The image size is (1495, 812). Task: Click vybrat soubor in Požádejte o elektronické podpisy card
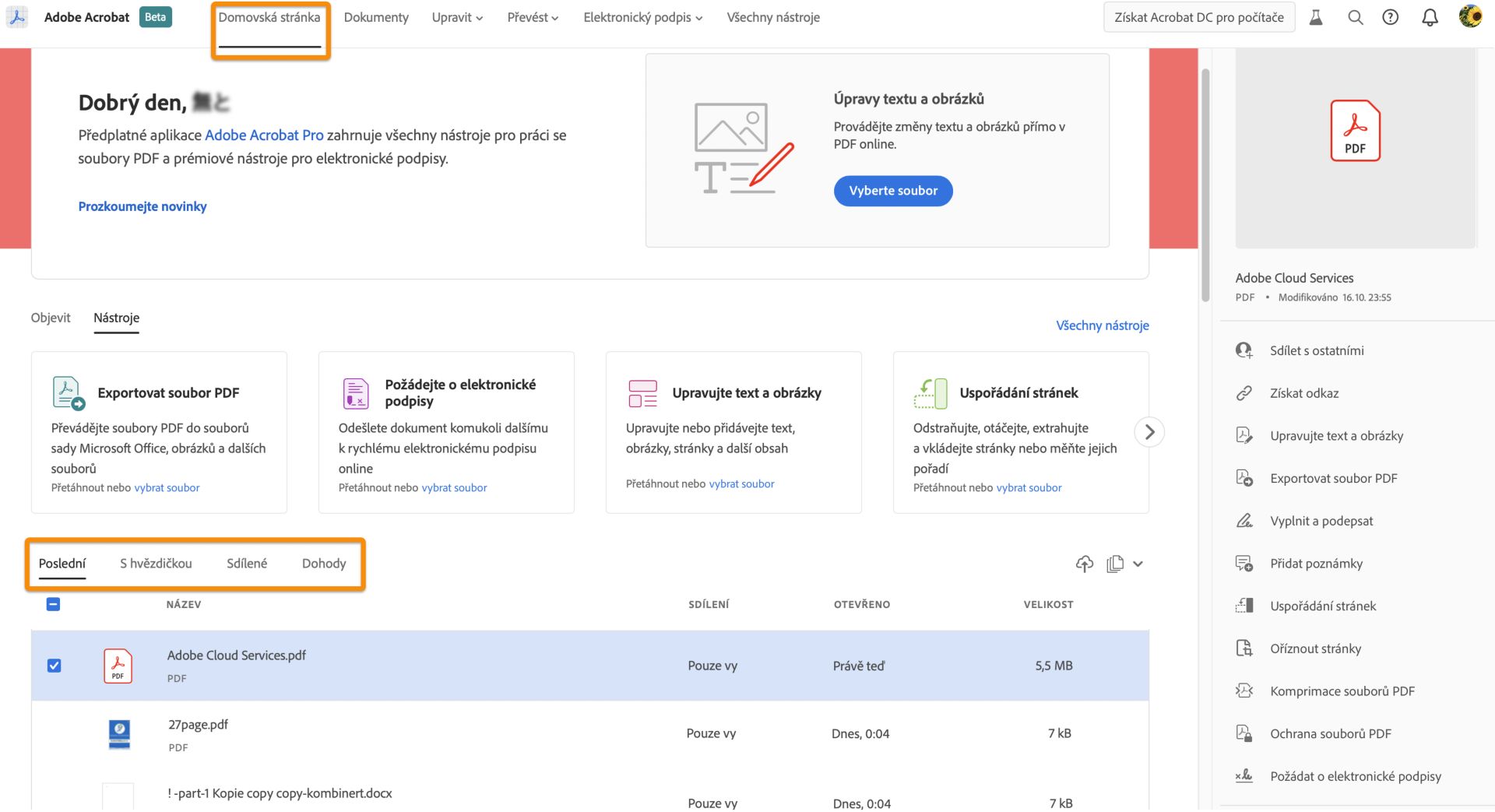coord(454,488)
